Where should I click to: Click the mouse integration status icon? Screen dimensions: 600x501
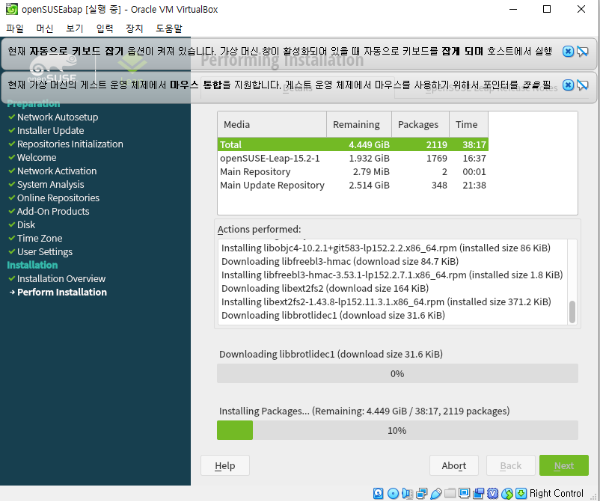point(507,493)
